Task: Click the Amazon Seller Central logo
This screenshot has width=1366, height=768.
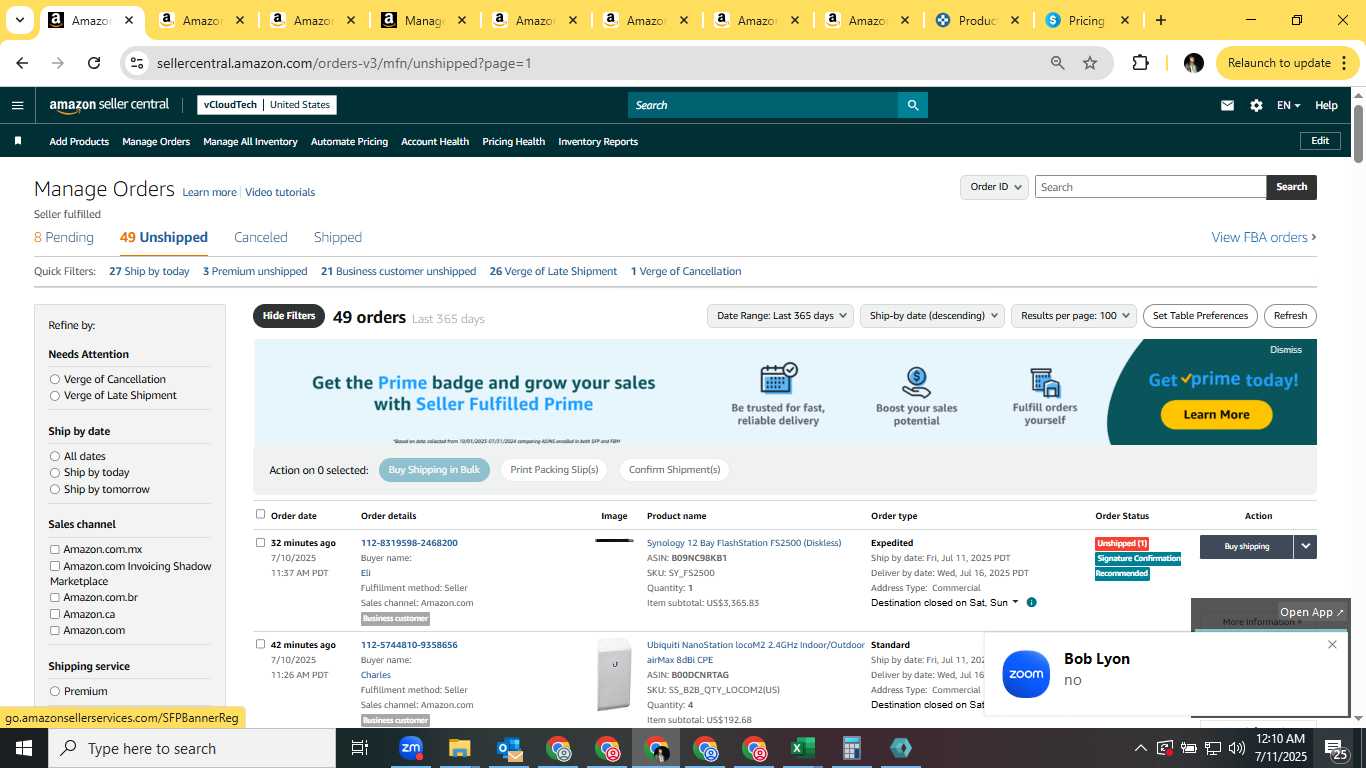Action: [109, 105]
